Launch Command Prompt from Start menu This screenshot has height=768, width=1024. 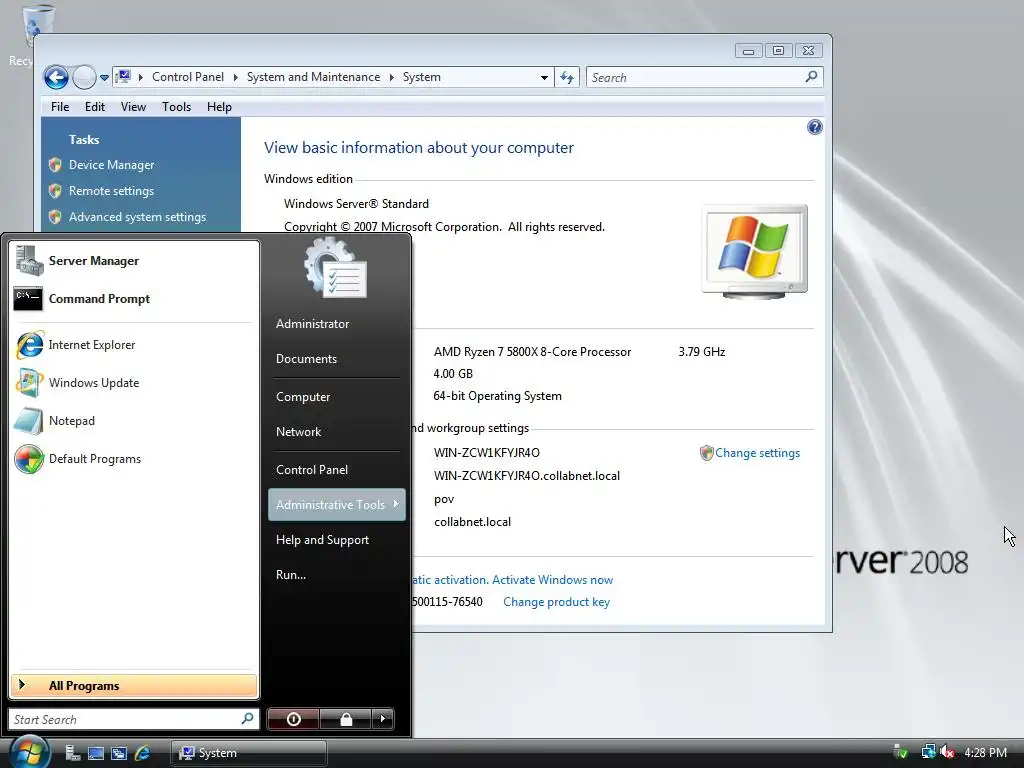tap(134, 298)
